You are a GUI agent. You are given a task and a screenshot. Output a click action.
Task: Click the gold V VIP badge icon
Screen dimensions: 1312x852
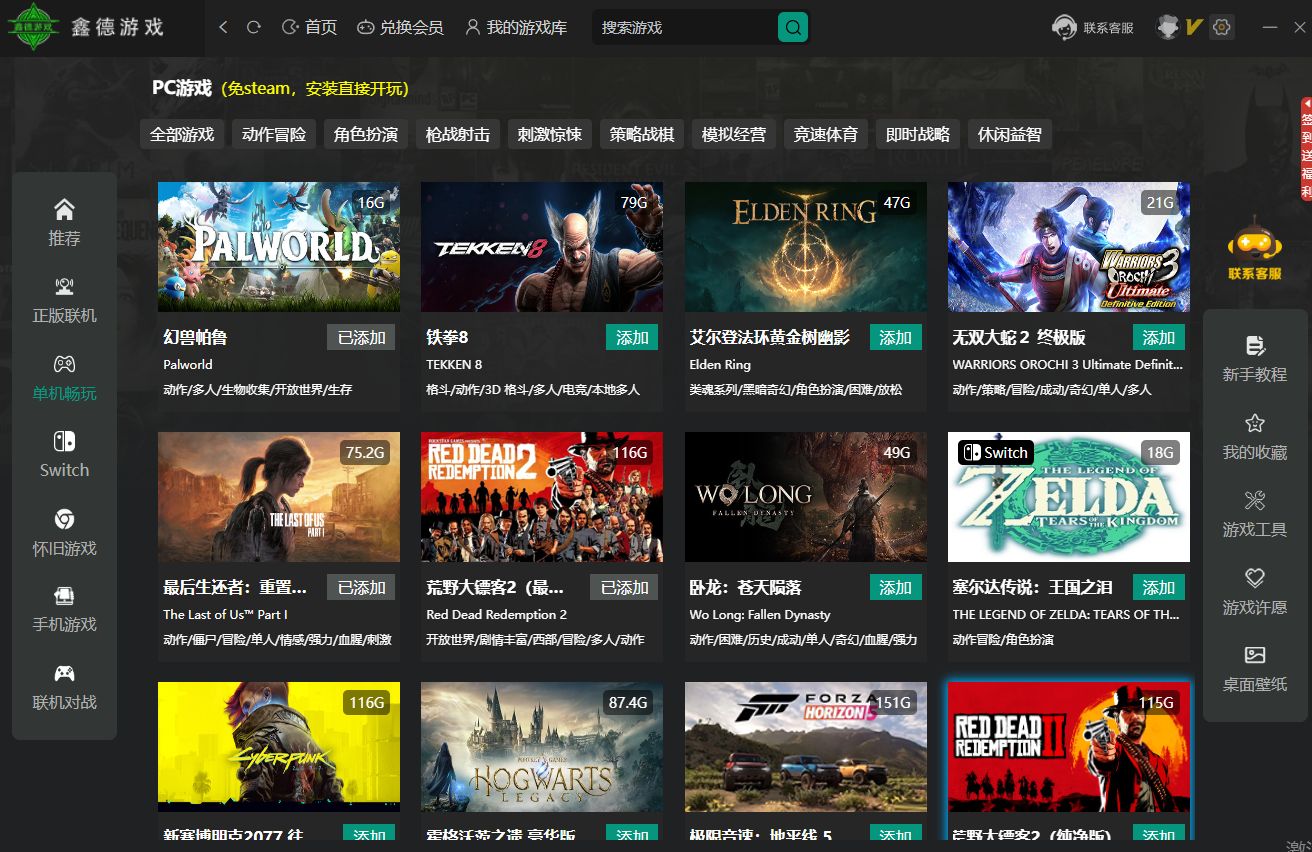[1193, 27]
